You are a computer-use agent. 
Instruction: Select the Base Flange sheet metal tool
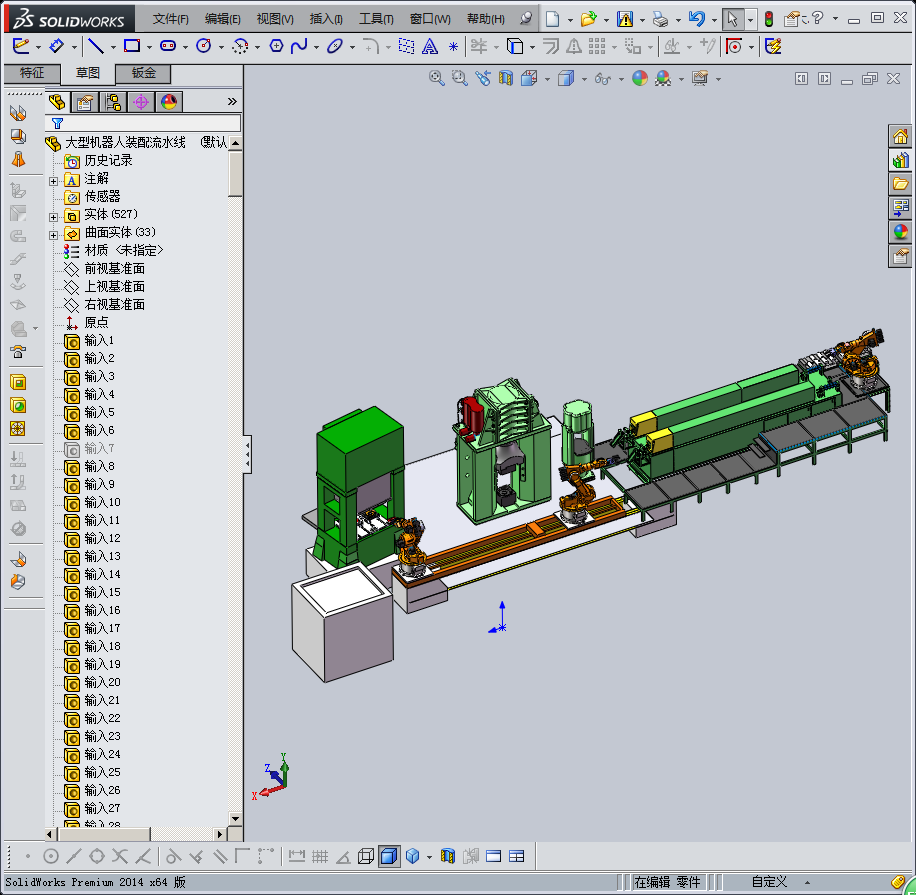click(18, 113)
